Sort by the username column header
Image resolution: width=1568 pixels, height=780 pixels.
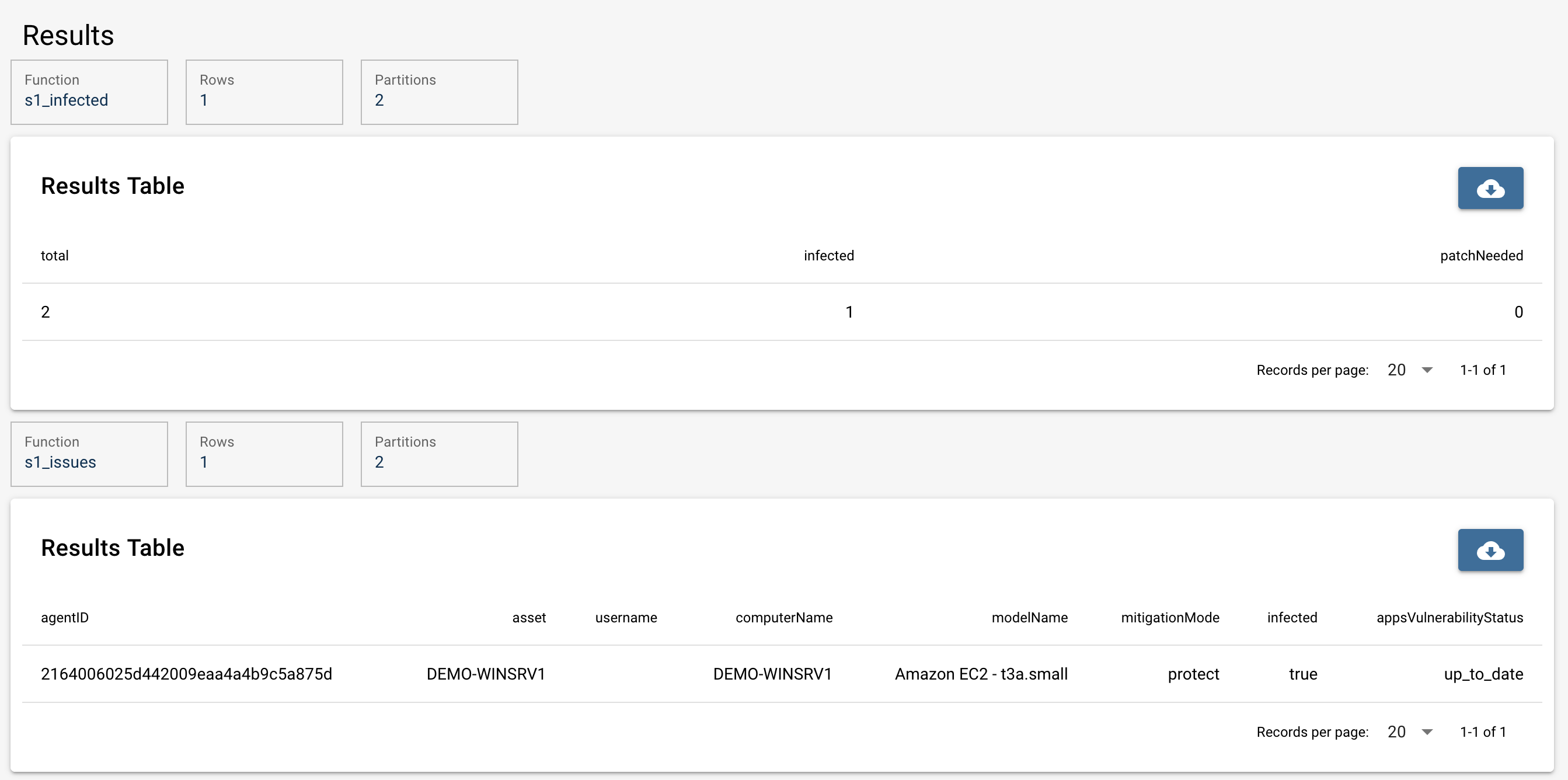click(626, 618)
